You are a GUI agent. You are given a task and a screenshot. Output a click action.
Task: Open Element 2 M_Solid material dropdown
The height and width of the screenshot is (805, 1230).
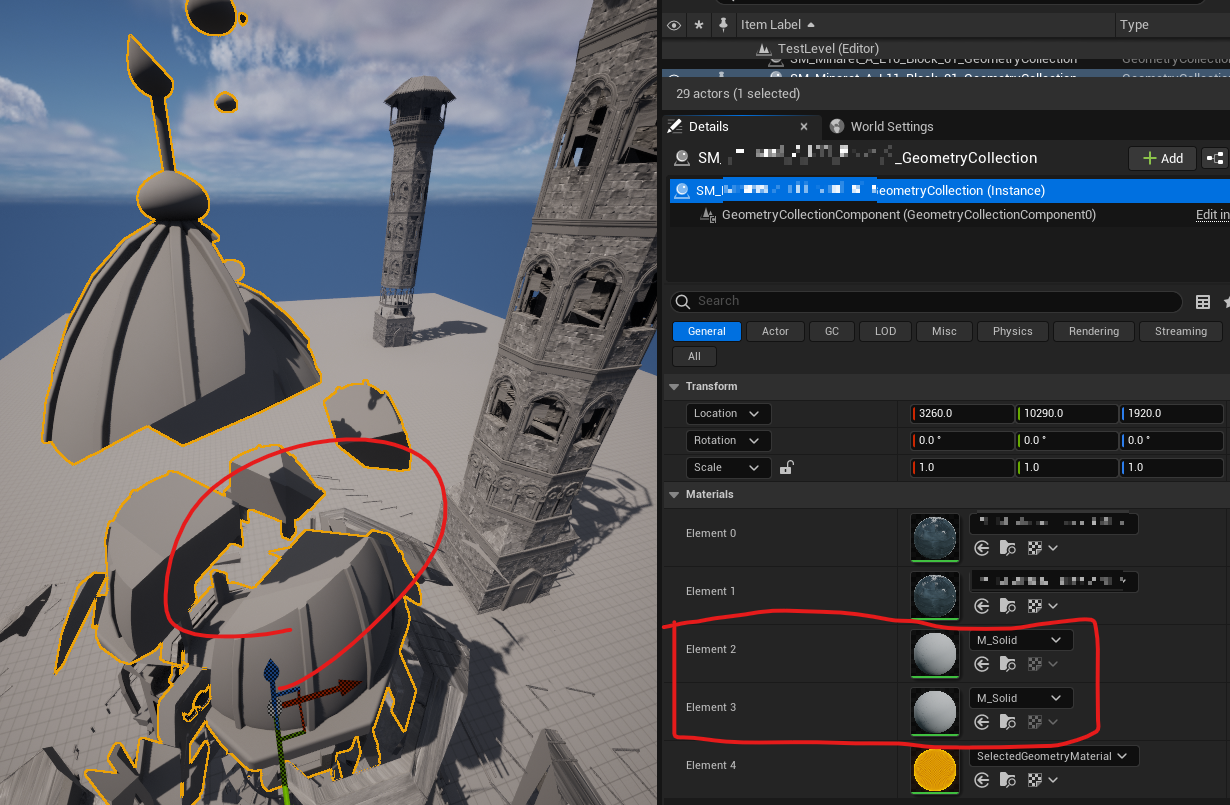pyautogui.click(x=1021, y=640)
